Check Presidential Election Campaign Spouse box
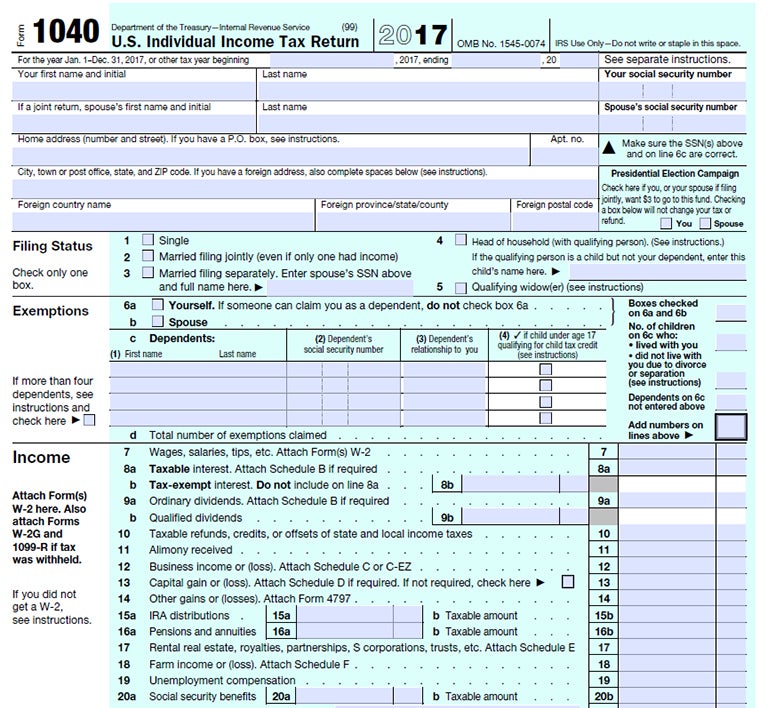The image size is (768, 708). pyautogui.click(x=705, y=223)
